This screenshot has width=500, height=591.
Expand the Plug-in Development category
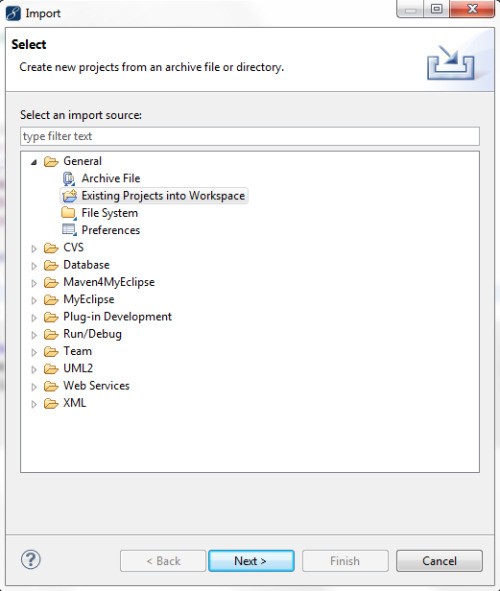click(x=34, y=318)
